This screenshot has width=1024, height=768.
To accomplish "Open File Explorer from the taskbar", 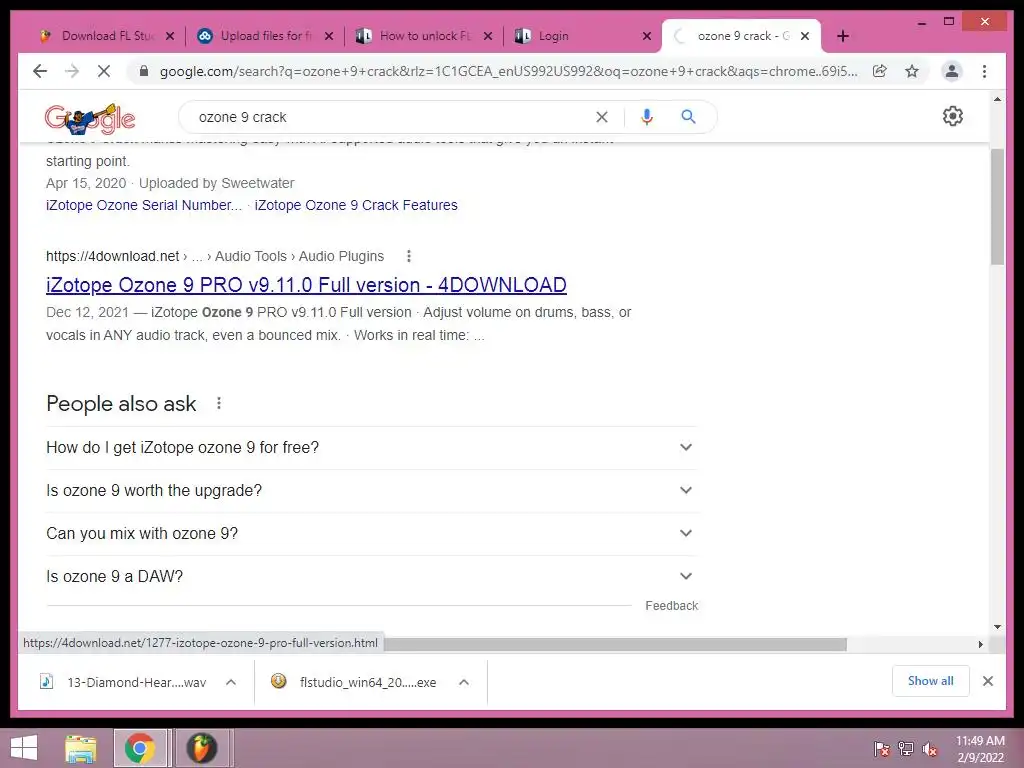I will click(x=80, y=748).
